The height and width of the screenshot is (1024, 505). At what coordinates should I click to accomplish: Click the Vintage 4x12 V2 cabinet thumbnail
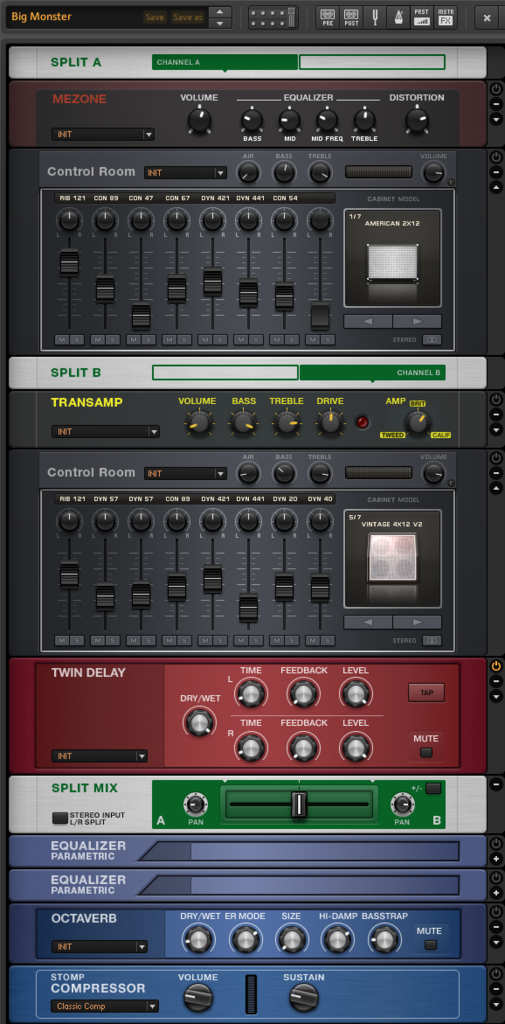tap(393, 558)
